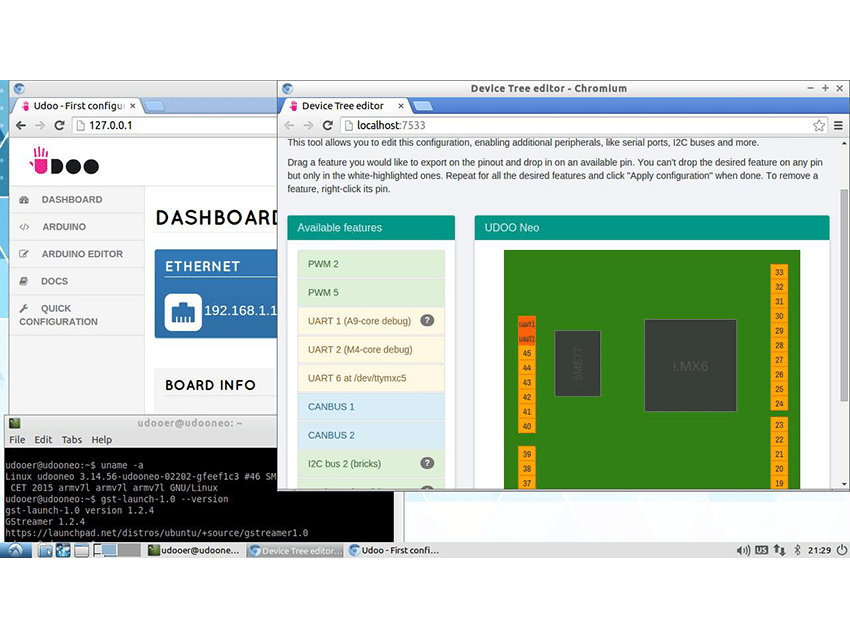This screenshot has width=850, height=638.
Task: Go back in the Device Tree editor window
Action: (x=289, y=125)
